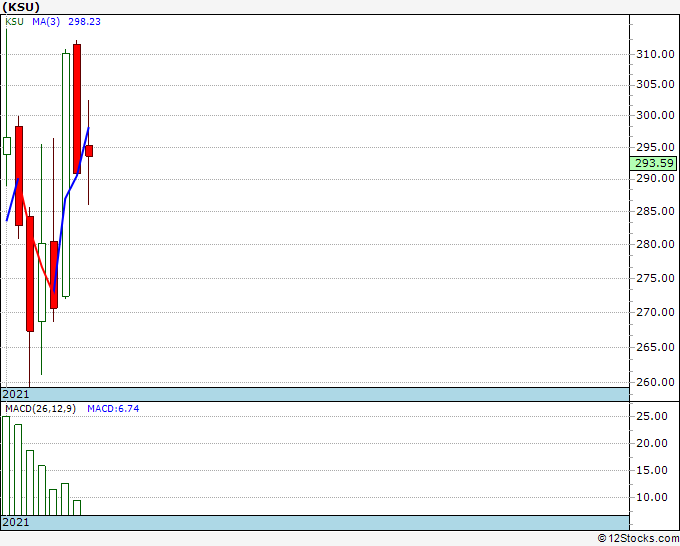Click the moving average value 298.23

(x=84, y=22)
